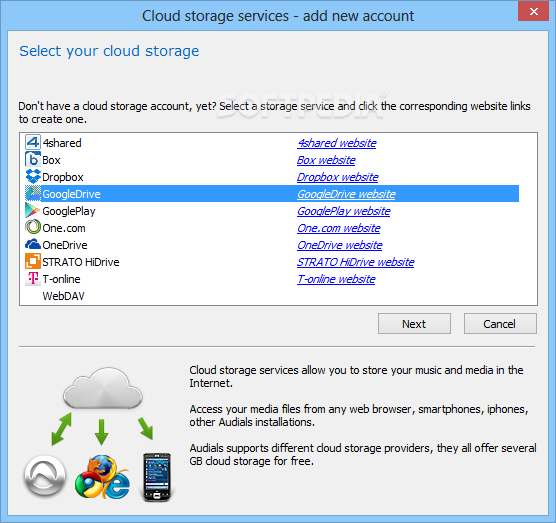
Task: Click the Cancel button
Action: click(500, 323)
